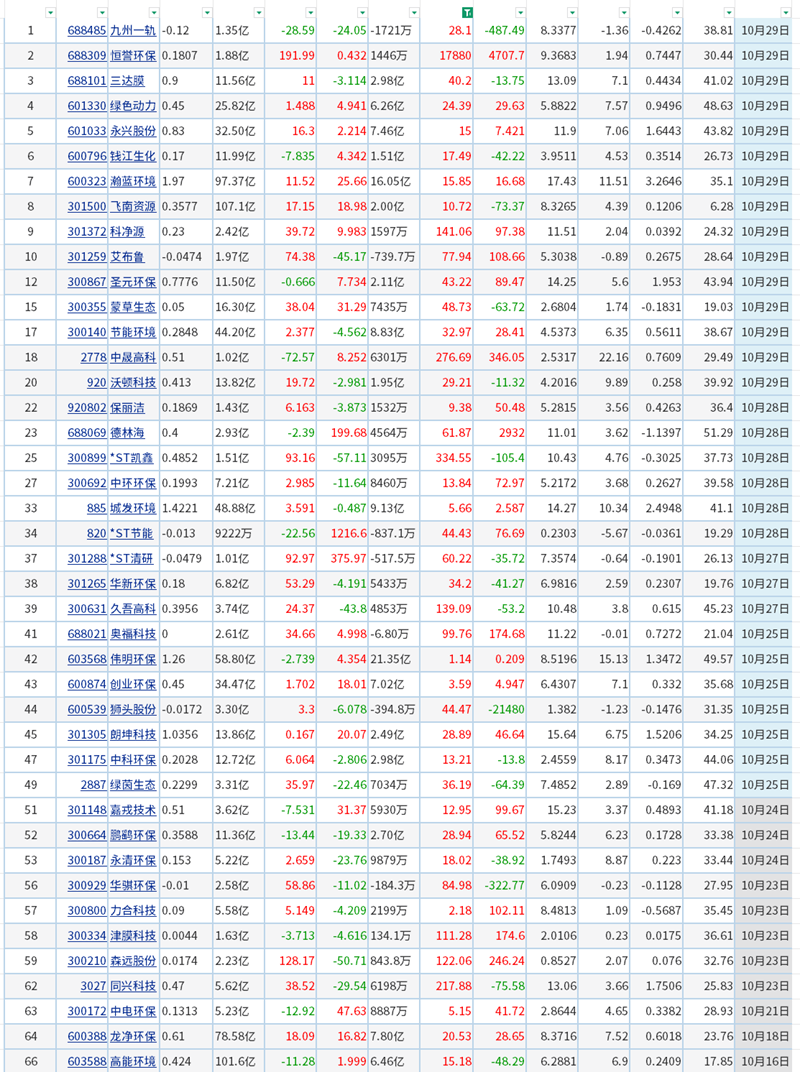Open the filter dropdown left of the T icon

pyautogui.click(x=413, y=13)
